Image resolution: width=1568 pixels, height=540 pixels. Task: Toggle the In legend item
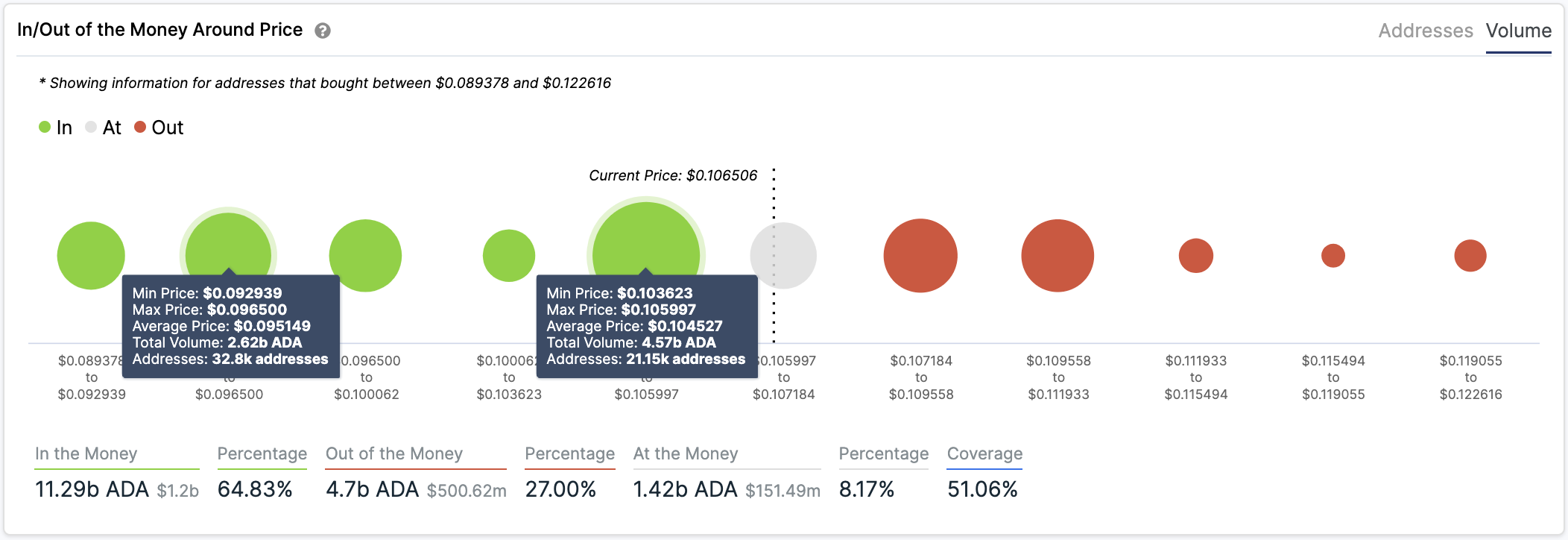pos(56,128)
